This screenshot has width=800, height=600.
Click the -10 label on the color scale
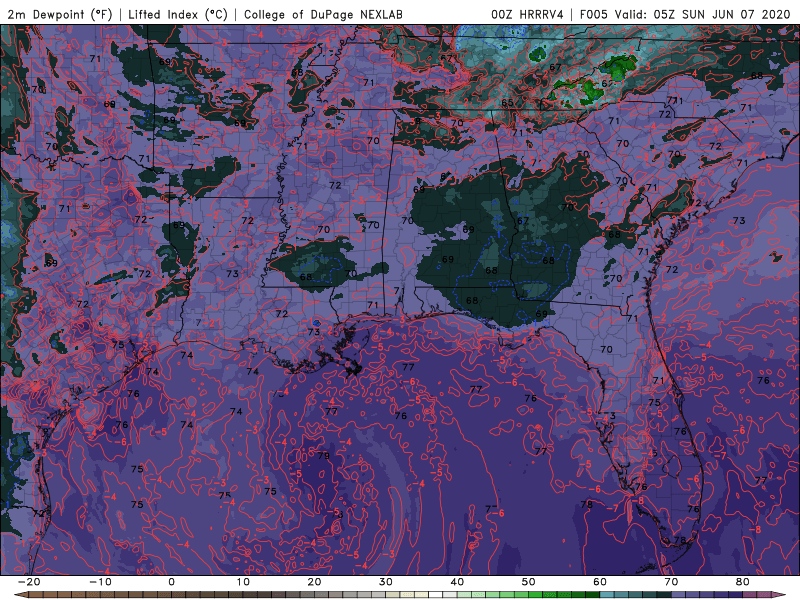click(100, 582)
